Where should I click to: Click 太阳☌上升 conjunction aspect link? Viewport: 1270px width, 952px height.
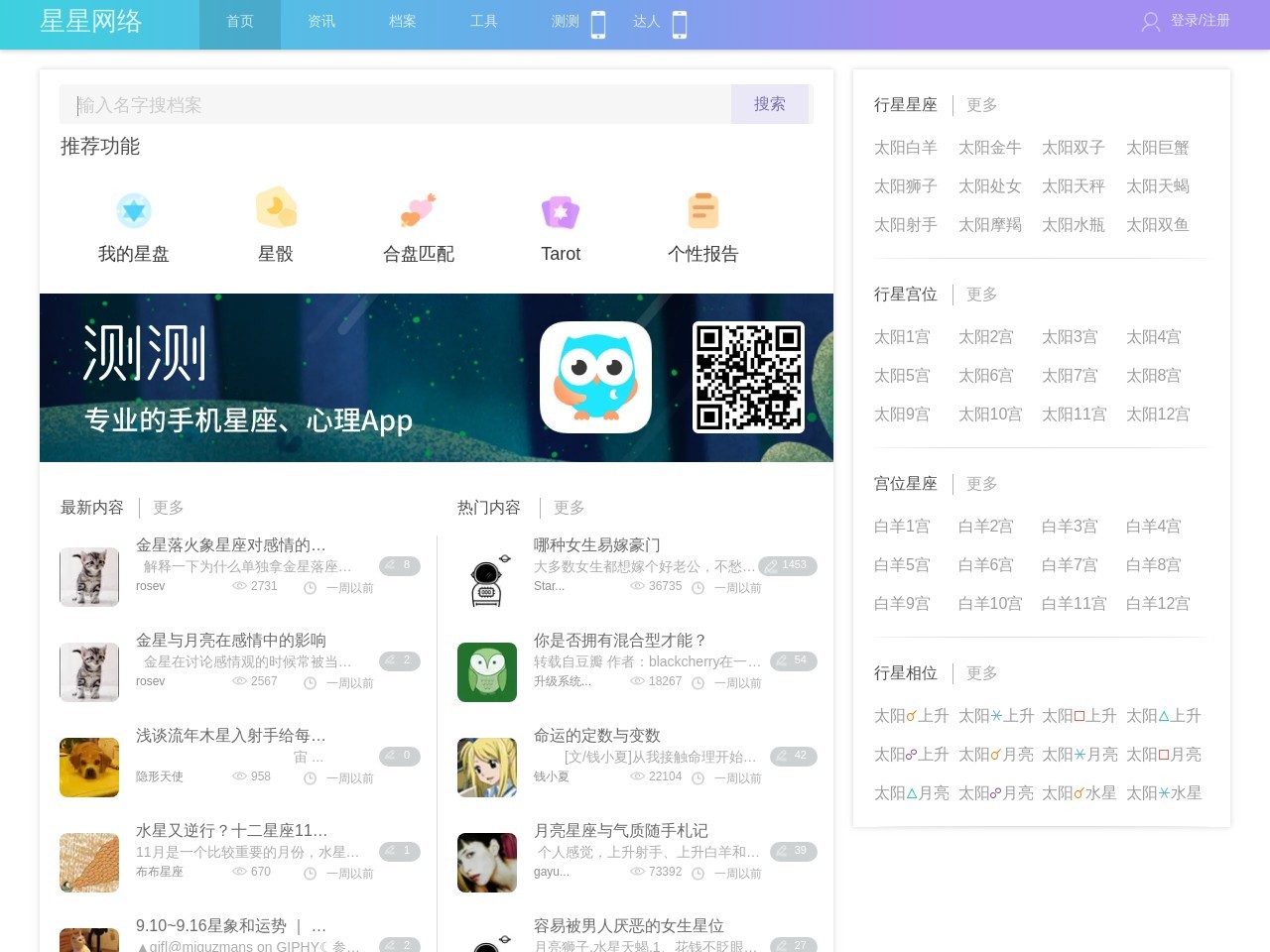coord(912,716)
